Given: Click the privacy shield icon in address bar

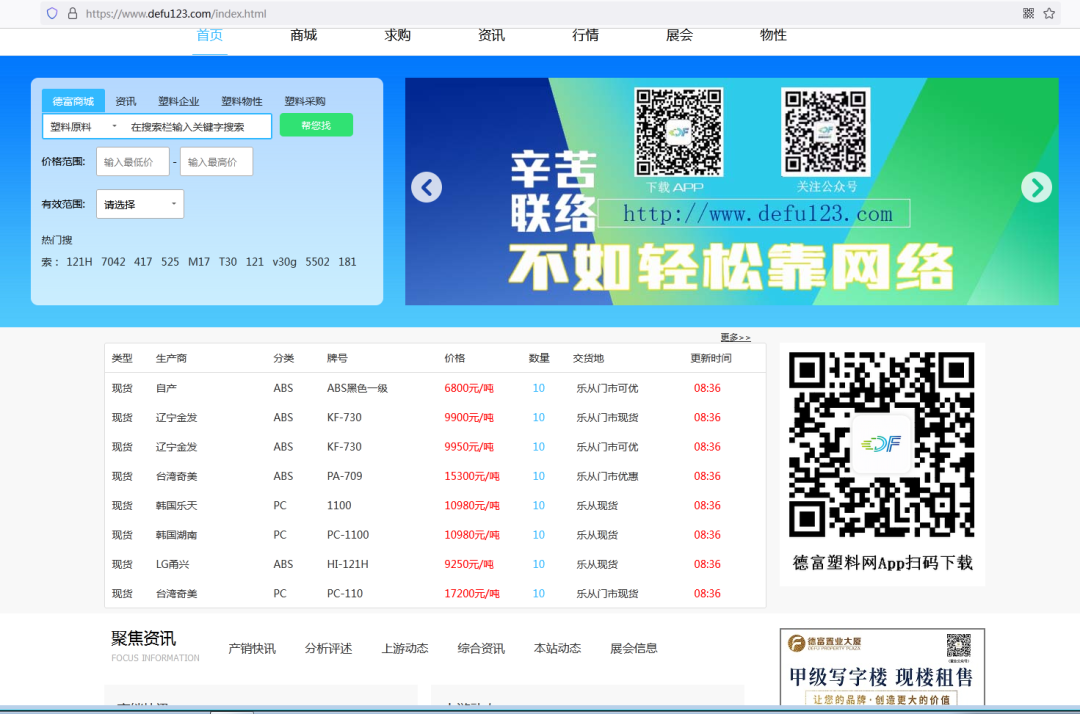Looking at the screenshot, I should pyautogui.click(x=51, y=14).
